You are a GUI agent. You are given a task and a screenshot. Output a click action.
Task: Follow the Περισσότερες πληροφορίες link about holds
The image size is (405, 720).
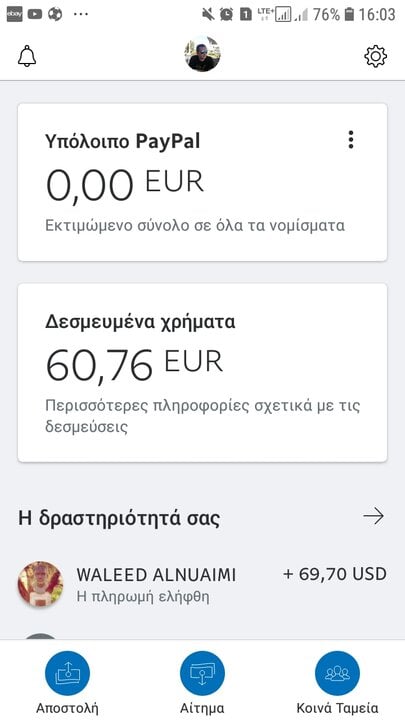tap(202, 416)
